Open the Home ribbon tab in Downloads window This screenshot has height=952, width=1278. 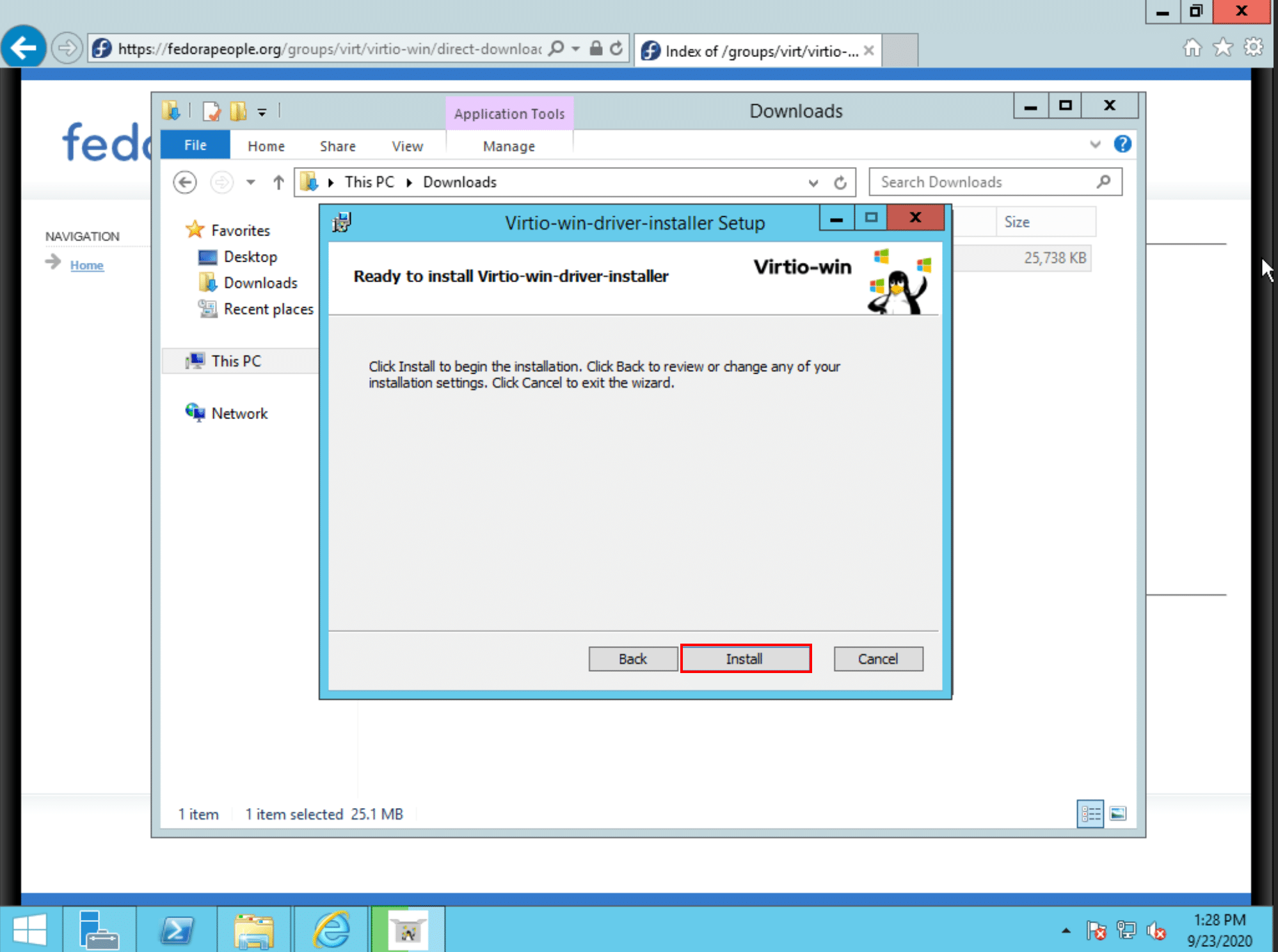266,146
